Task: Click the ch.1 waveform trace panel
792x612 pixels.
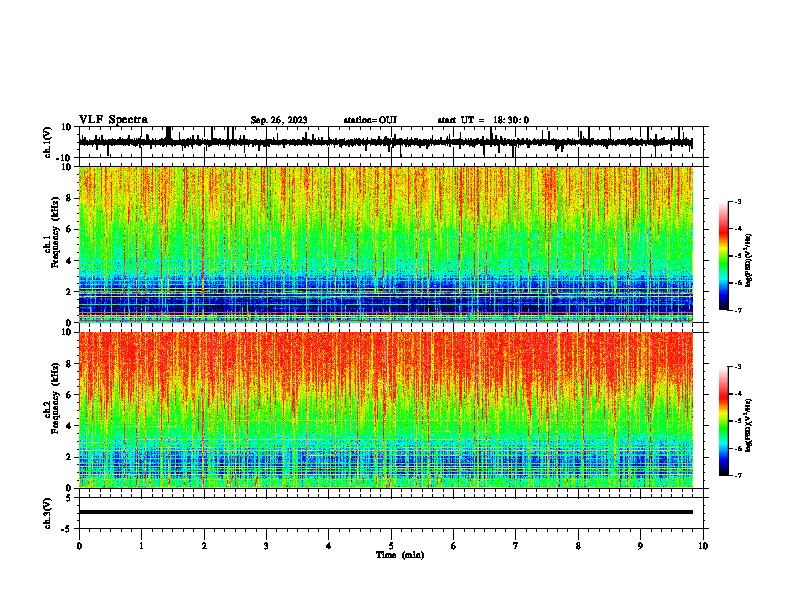Action: [x=391, y=142]
